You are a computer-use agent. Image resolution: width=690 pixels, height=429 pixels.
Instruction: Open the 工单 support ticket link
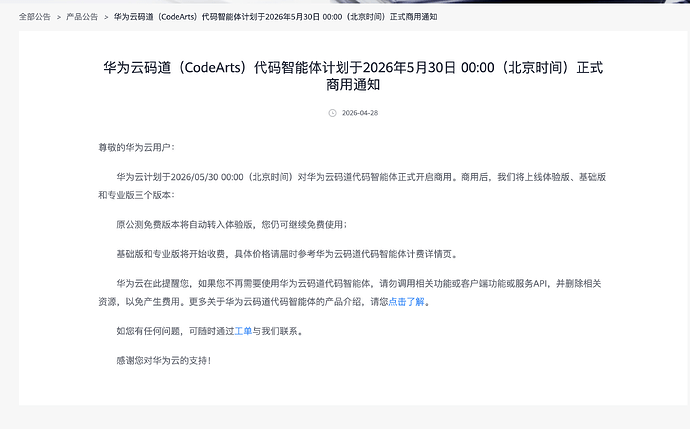tap(243, 331)
